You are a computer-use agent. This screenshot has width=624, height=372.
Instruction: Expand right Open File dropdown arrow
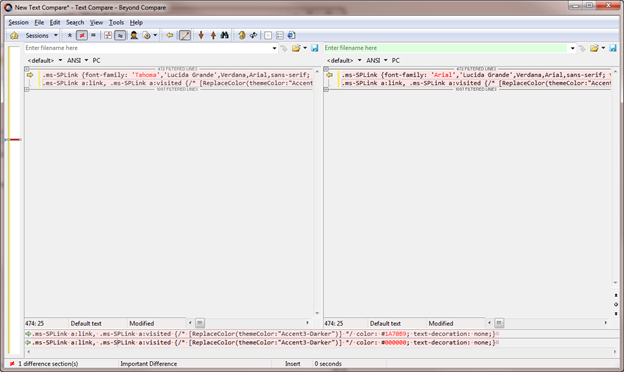tap(603, 48)
